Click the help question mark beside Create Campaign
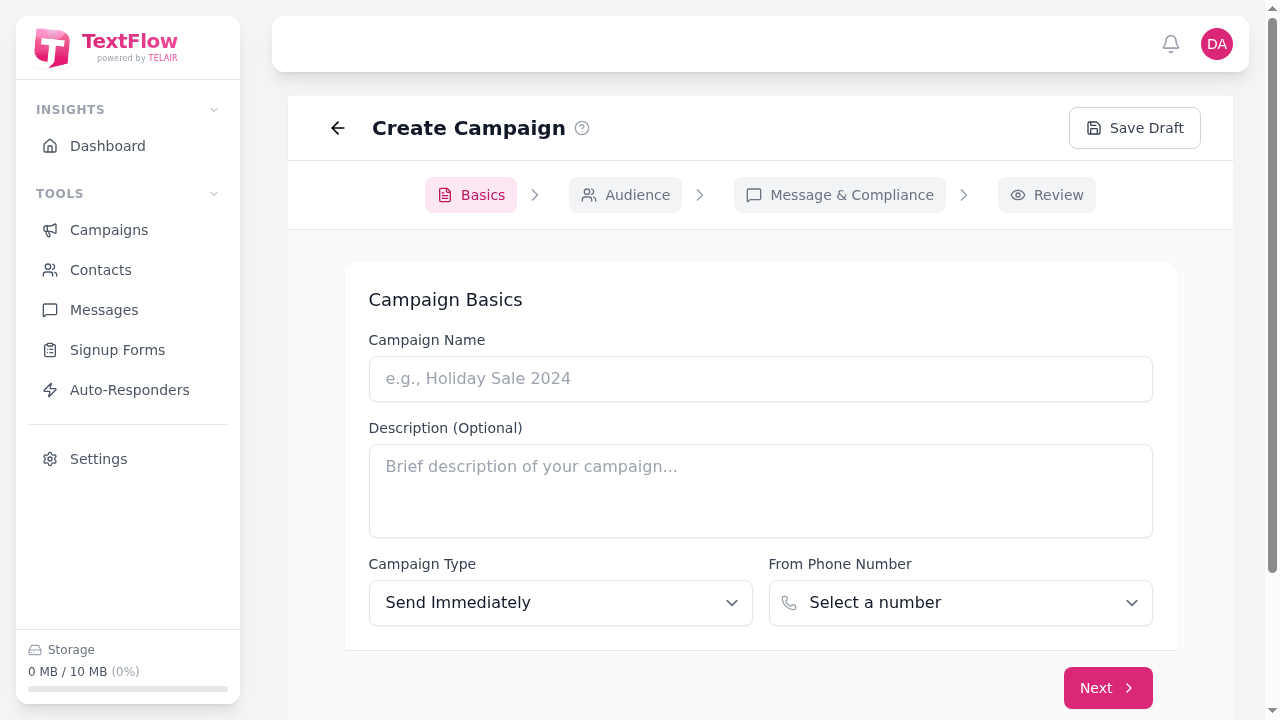The image size is (1280, 720). pos(582,128)
